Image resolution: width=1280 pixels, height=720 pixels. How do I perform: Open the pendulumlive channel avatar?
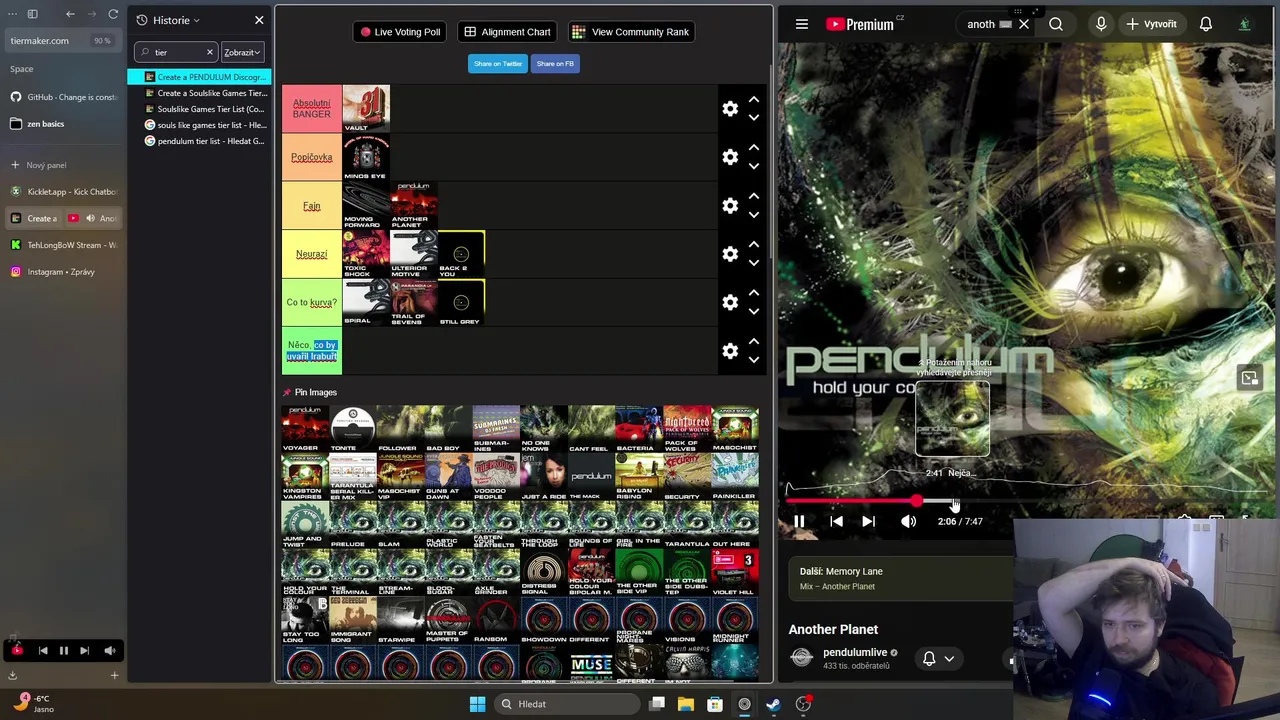click(801, 657)
